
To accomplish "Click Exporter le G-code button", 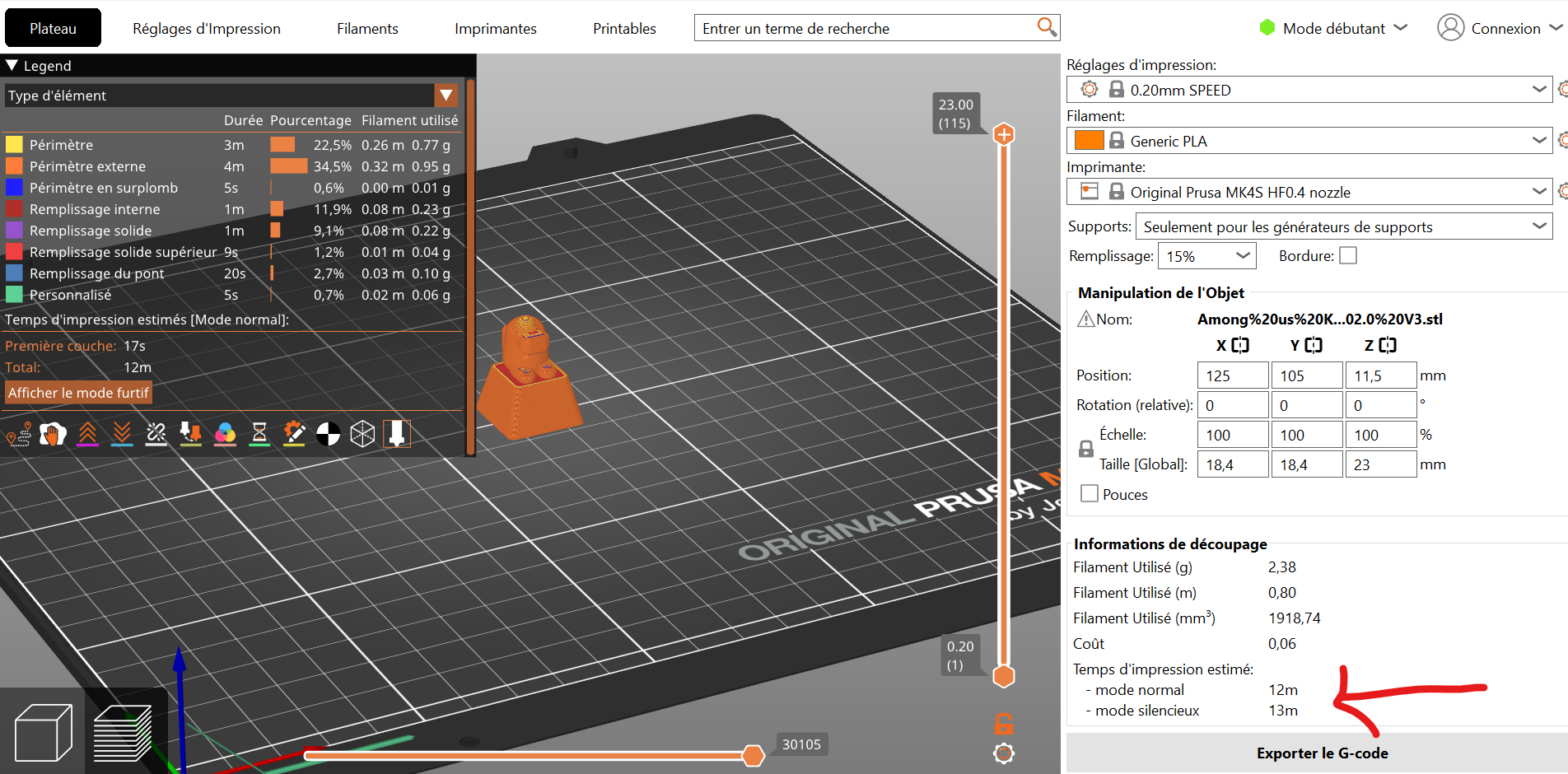I will click(x=1321, y=753).
